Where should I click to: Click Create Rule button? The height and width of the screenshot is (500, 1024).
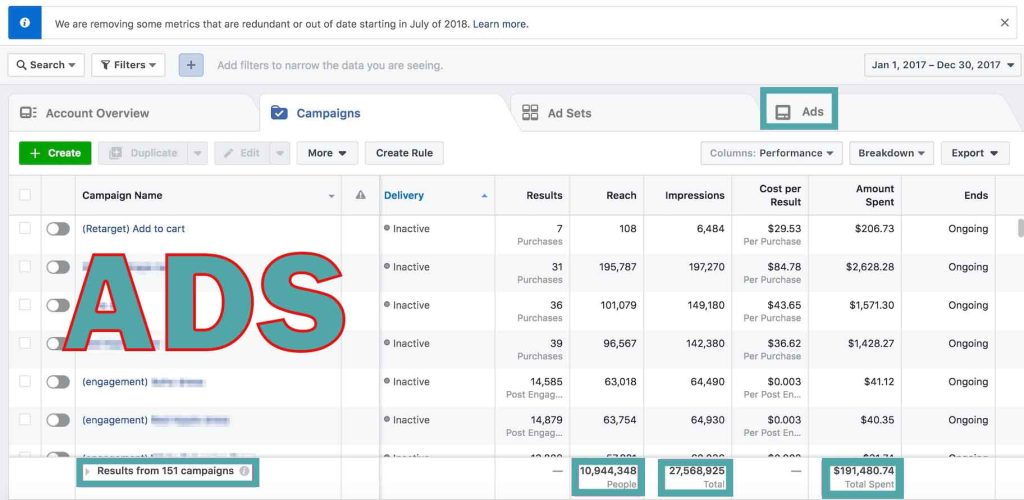pyautogui.click(x=404, y=153)
